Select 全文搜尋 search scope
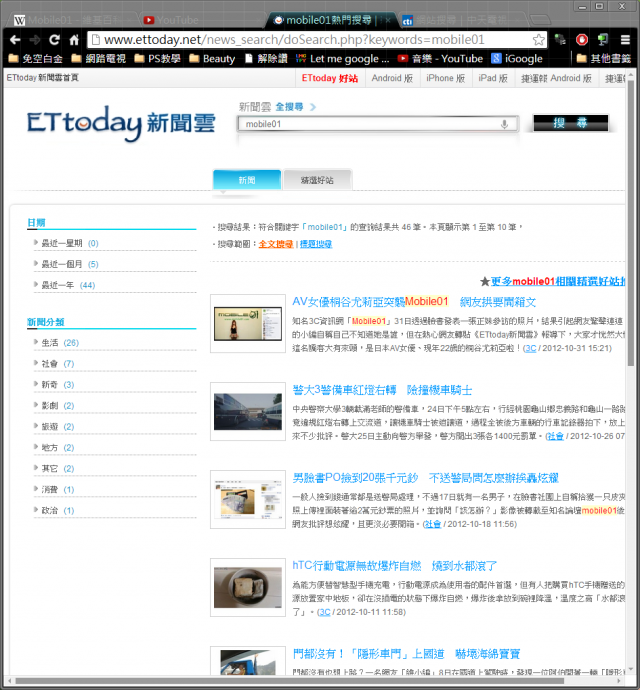Image resolution: width=640 pixels, height=691 pixels. (275, 244)
